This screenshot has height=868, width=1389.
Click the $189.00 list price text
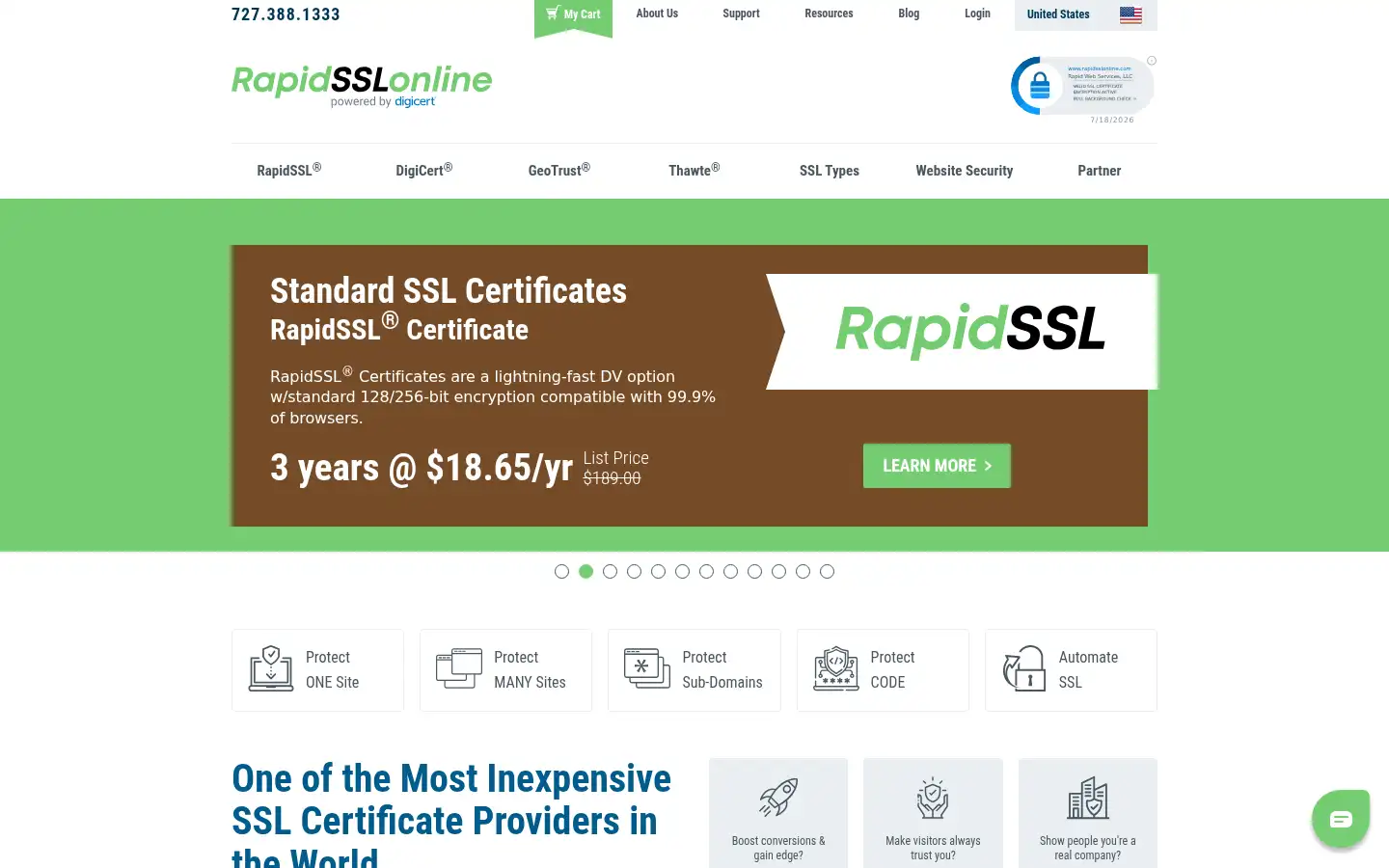pyautogui.click(x=612, y=478)
